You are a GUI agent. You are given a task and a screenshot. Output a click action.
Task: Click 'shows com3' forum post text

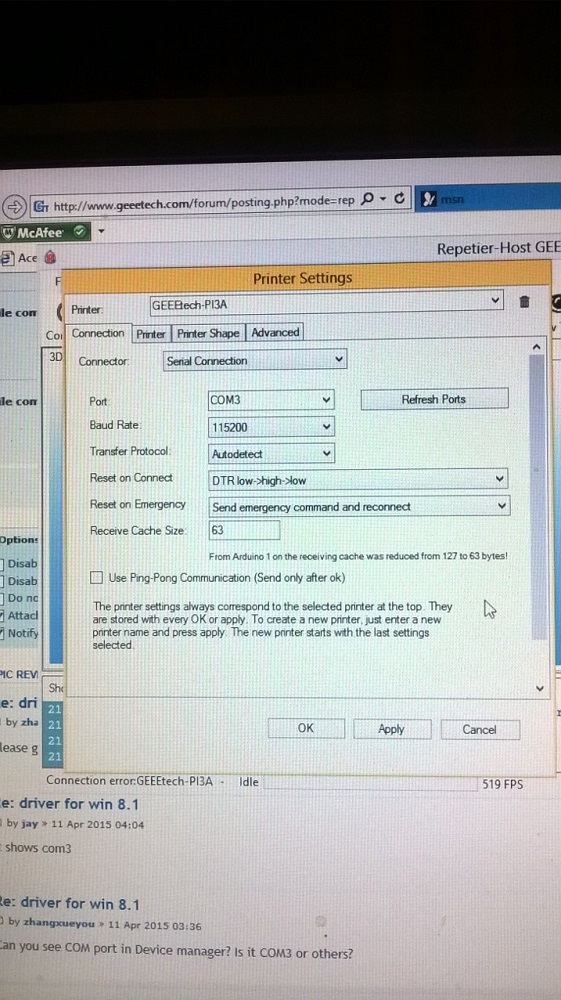pos(38,848)
